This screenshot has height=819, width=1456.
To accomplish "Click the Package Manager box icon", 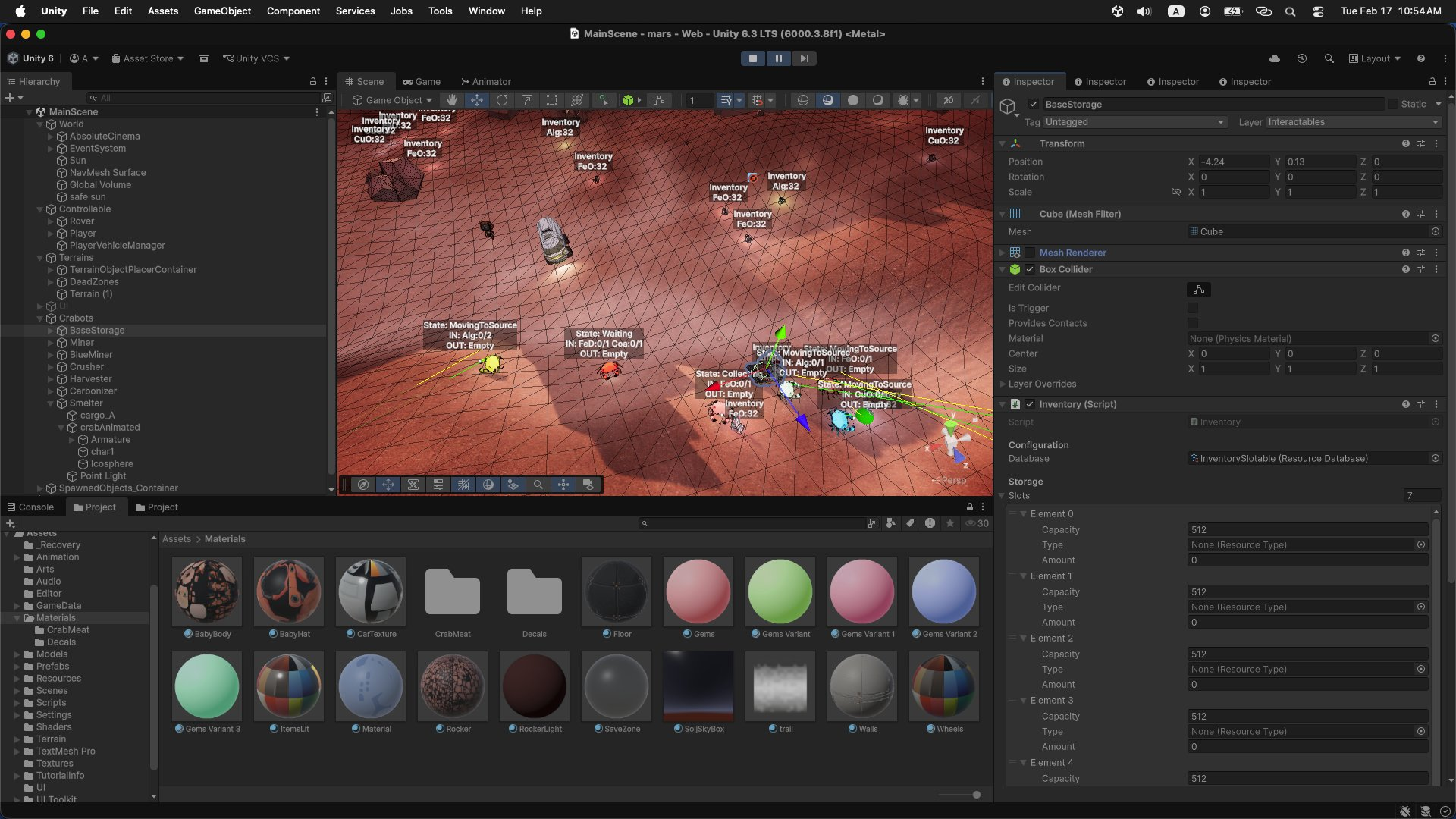I will click(204, 58).
